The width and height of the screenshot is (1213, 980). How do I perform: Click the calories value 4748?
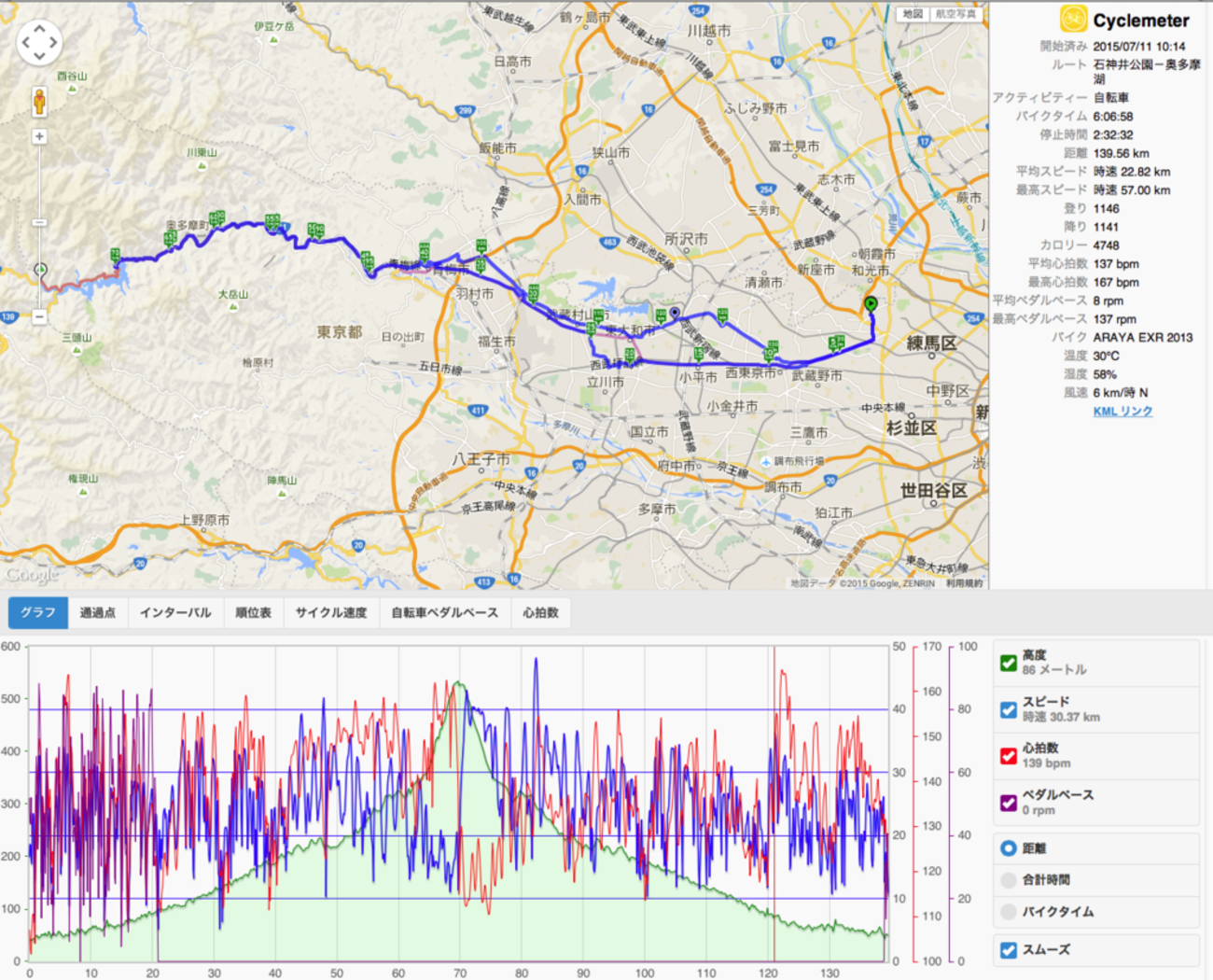[1106, 245]
